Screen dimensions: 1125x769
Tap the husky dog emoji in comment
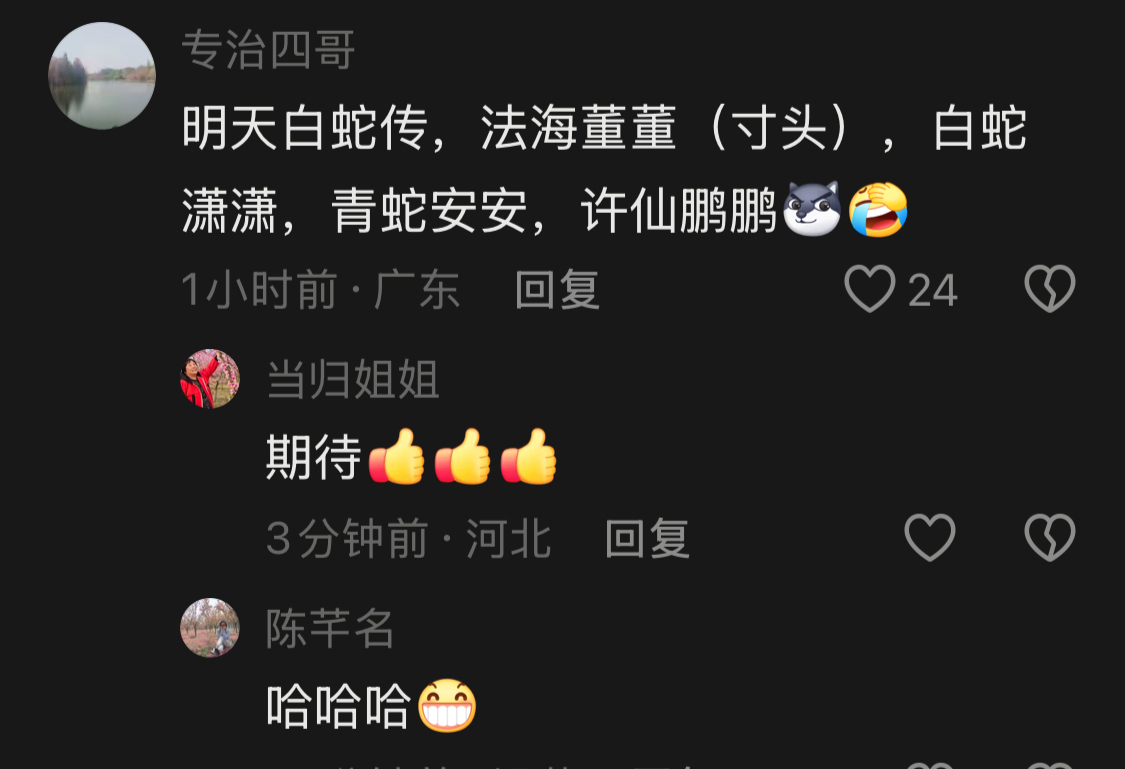tap(811, 209)
